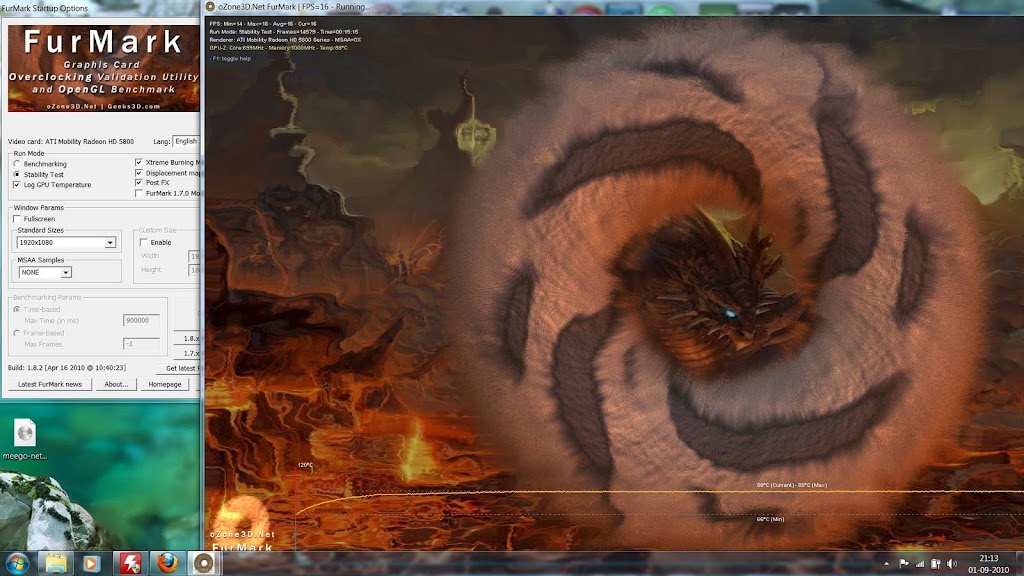Viewport: 1024px width, 576px height.
Task: Enable the FurMark 1.7.0 Mode checkbox
Action: click(138, 193)
